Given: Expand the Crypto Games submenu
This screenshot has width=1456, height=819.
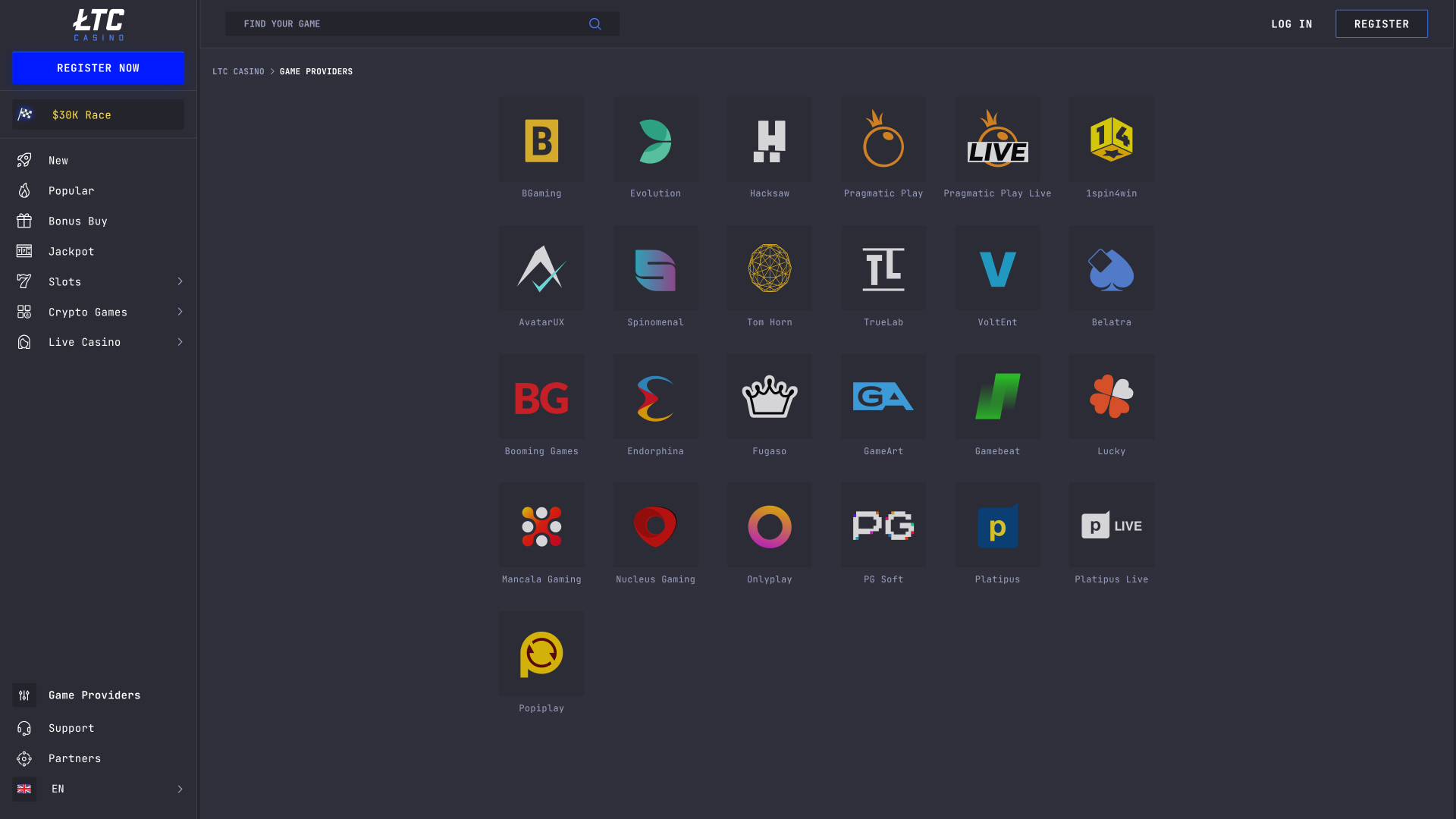Looking at the screenshot, I should click(x=180, y=312).
